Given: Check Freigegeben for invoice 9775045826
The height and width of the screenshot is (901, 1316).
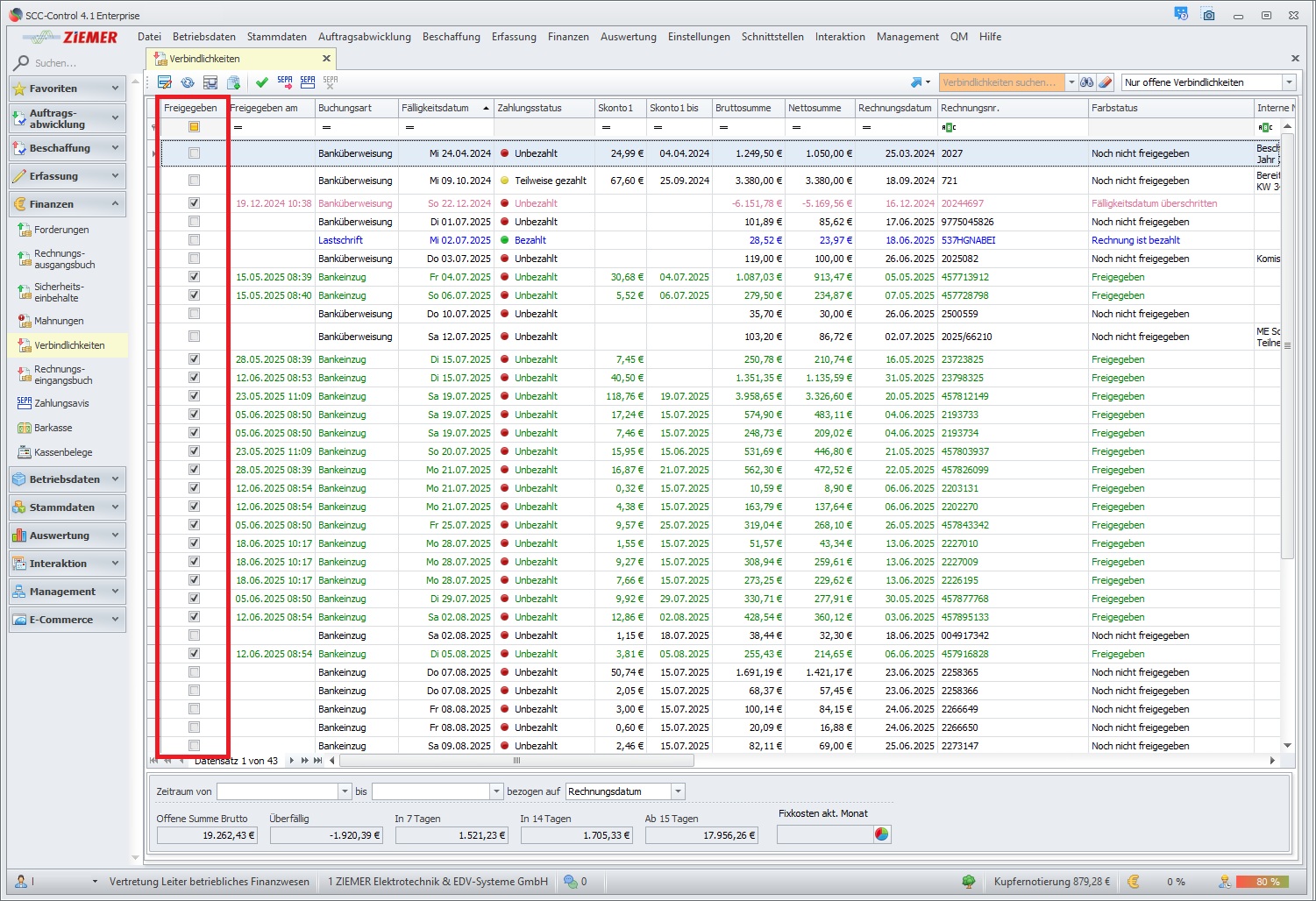Looking at the screenshot, I should (x=195, y=222).
